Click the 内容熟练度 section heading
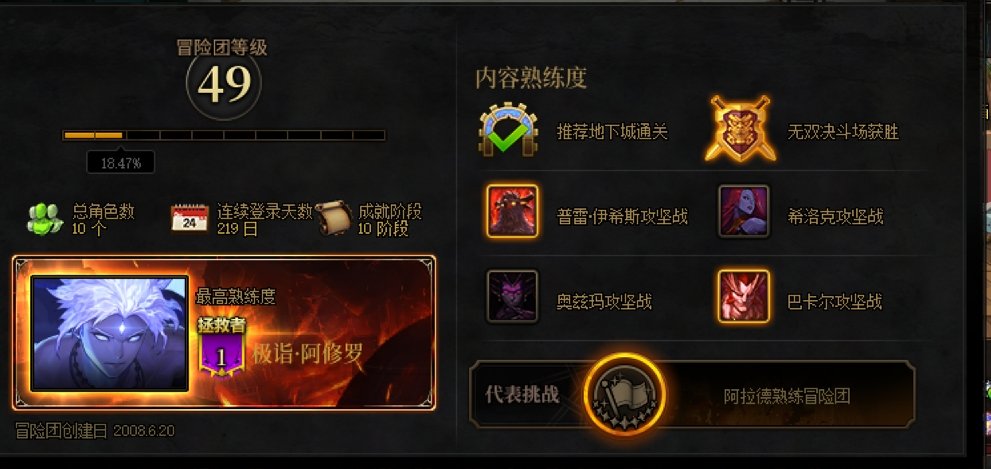 point(531,78)
